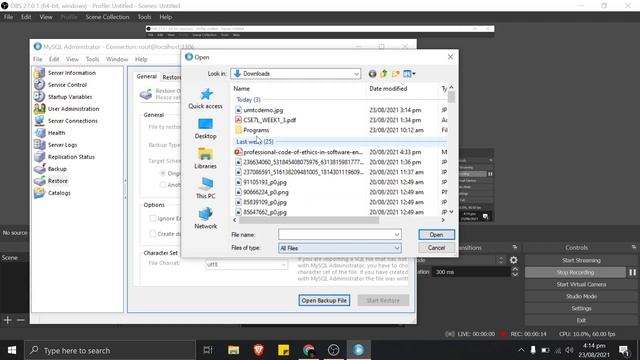Screen dimensions: 640x360
Task: Go to Network location
Action: coord(205,218)
